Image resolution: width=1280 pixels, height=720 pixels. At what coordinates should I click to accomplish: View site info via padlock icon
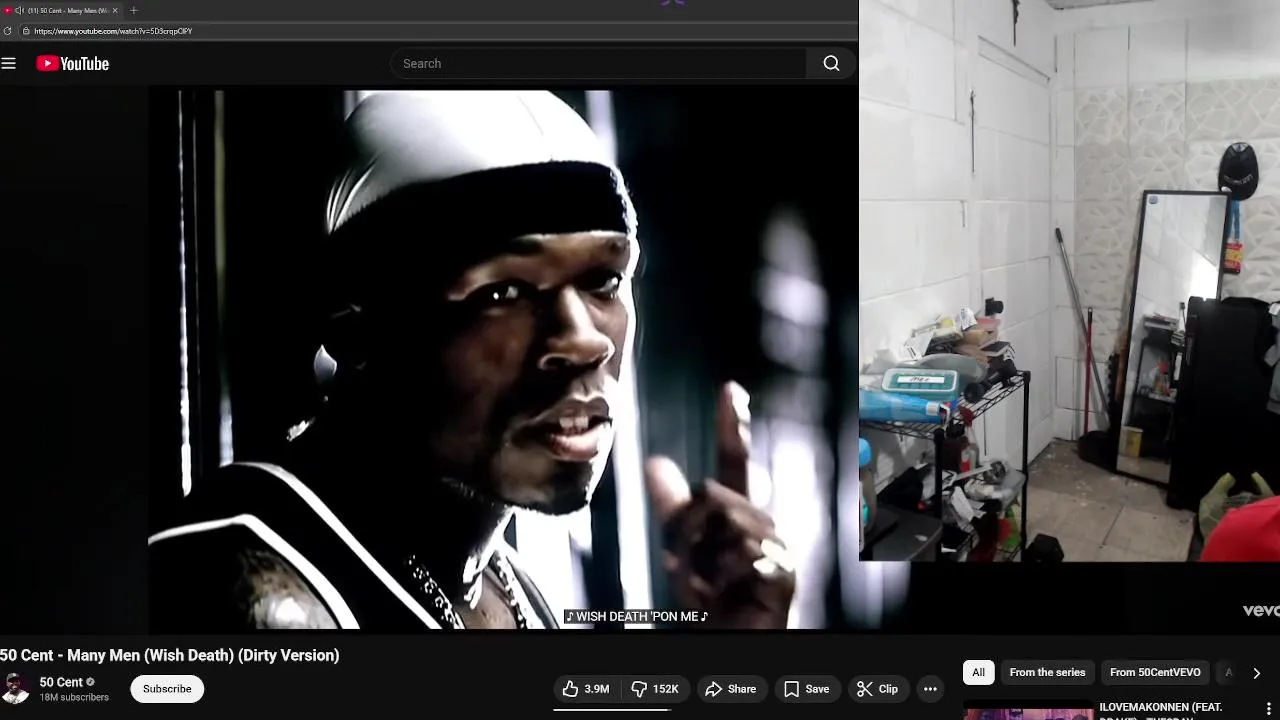click(x=26, y=31)
